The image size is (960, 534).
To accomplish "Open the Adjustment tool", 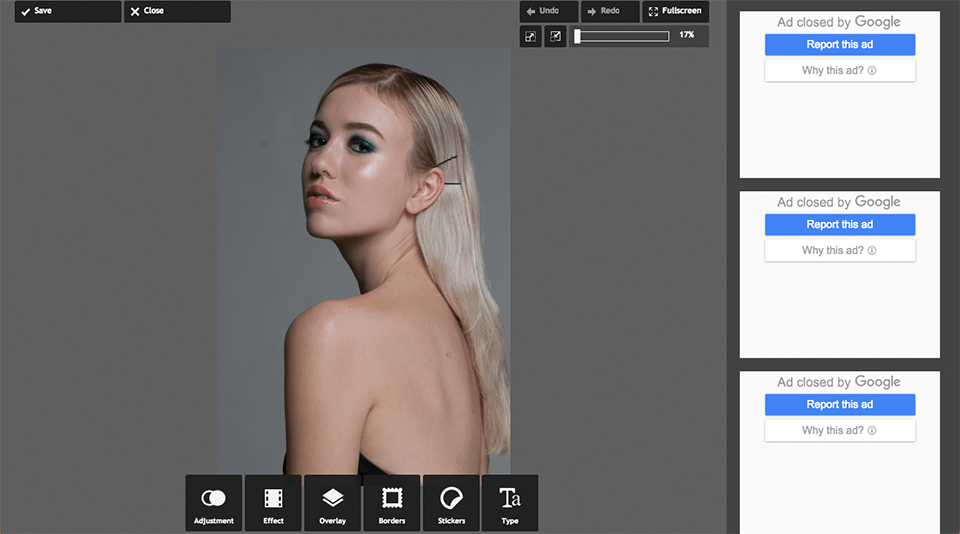I will click(x=213, y=503).
